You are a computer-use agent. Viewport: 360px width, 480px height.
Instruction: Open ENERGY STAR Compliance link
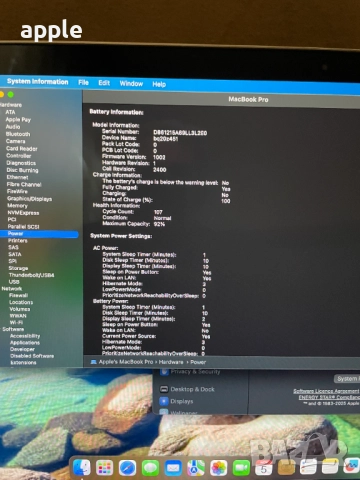point(329,397)
